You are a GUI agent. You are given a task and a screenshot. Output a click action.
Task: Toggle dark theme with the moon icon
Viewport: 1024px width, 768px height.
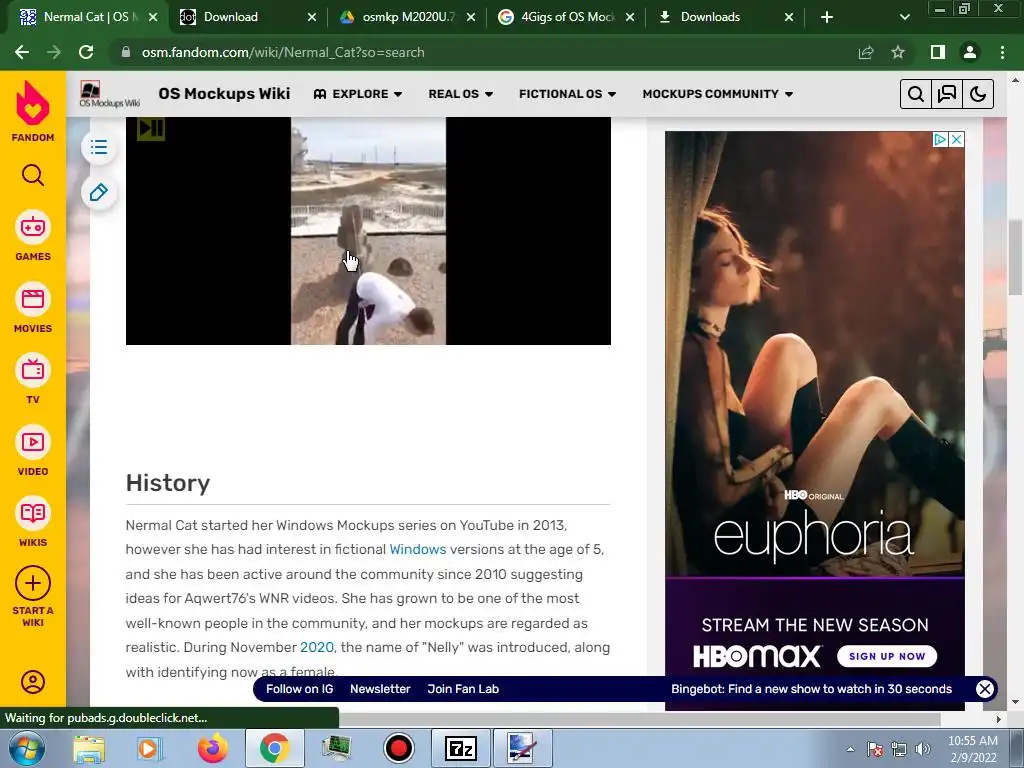[978, 94]
